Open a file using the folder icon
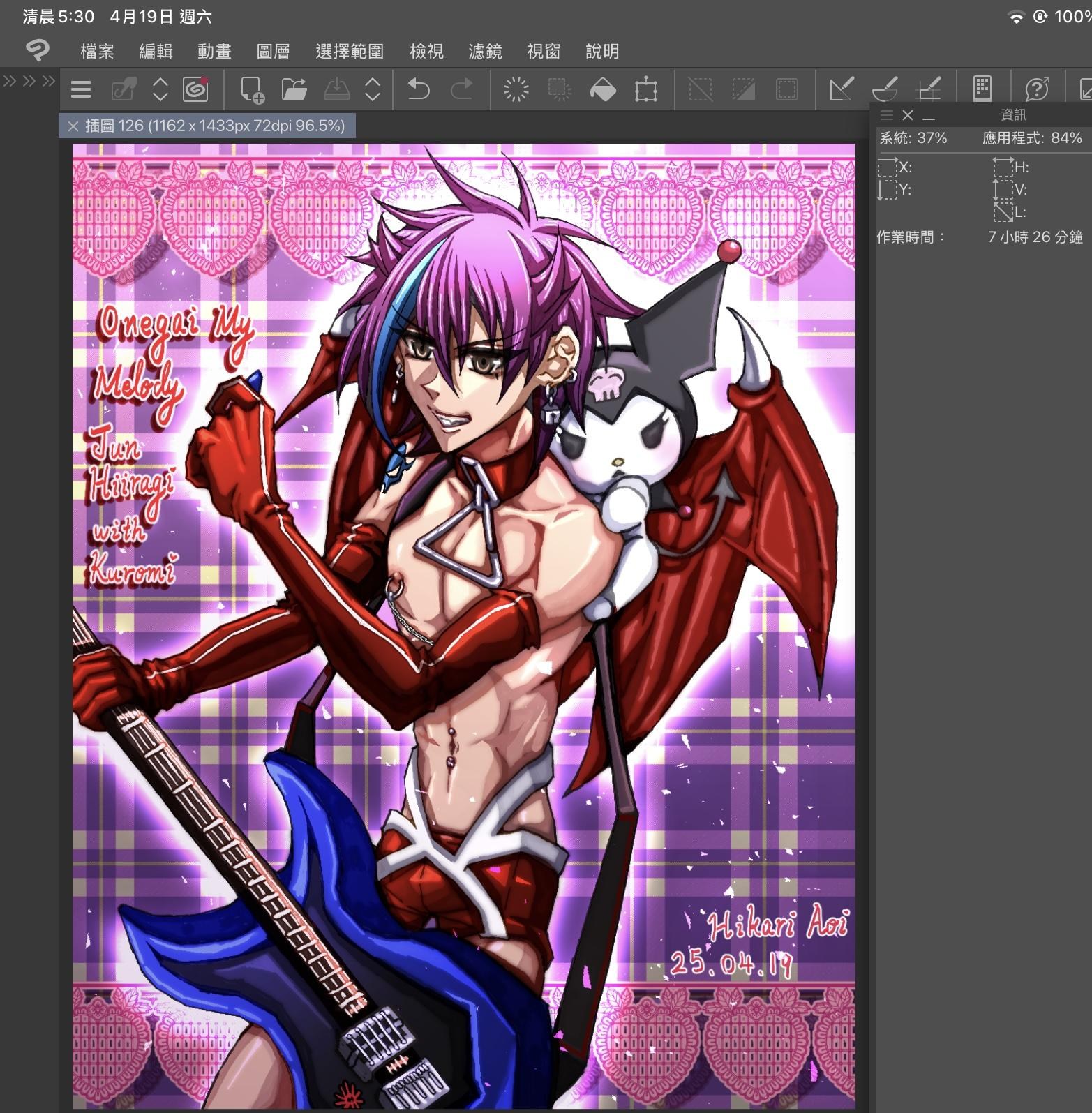Image resolution: width=1092 pixels, height=1113 pixels. (x=294, y=89)
